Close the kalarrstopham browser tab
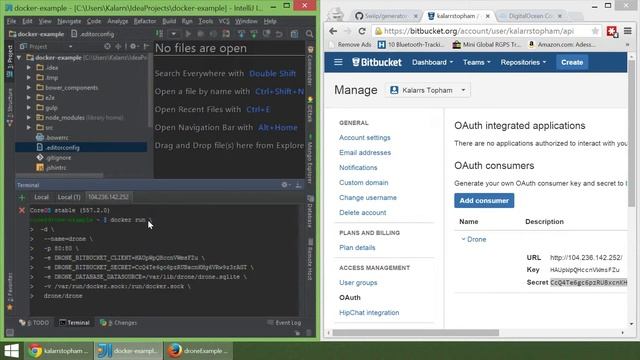 [x=487, y=16]
